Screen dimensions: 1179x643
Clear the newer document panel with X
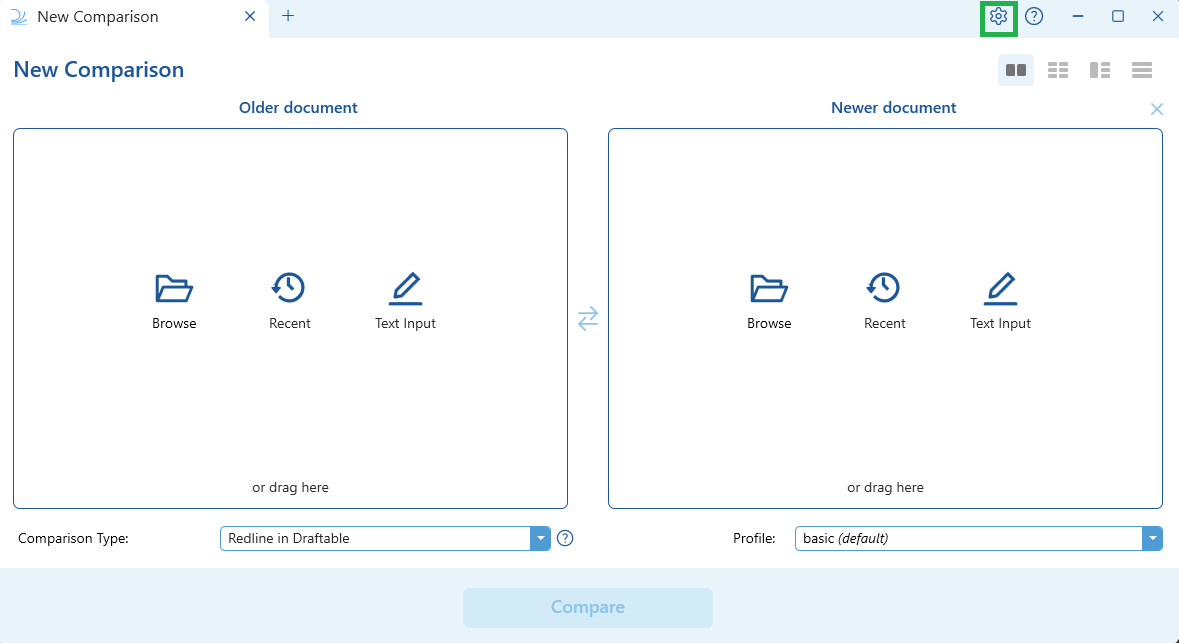1156,110
